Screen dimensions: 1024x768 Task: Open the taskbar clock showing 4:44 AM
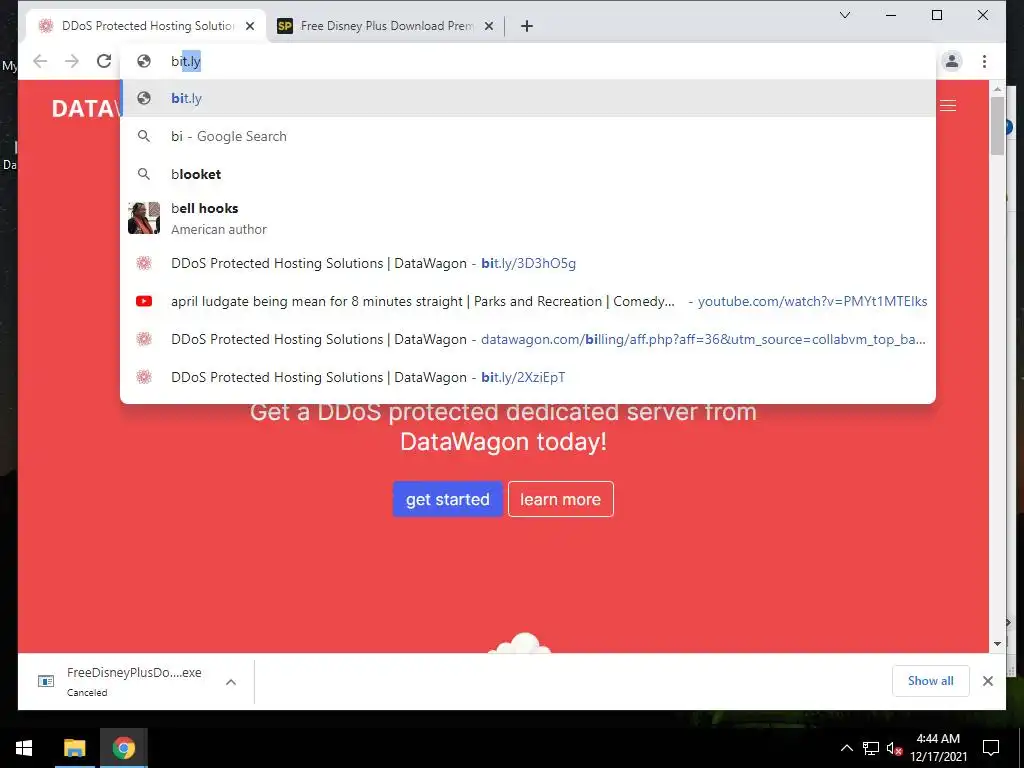click(938, 748)
